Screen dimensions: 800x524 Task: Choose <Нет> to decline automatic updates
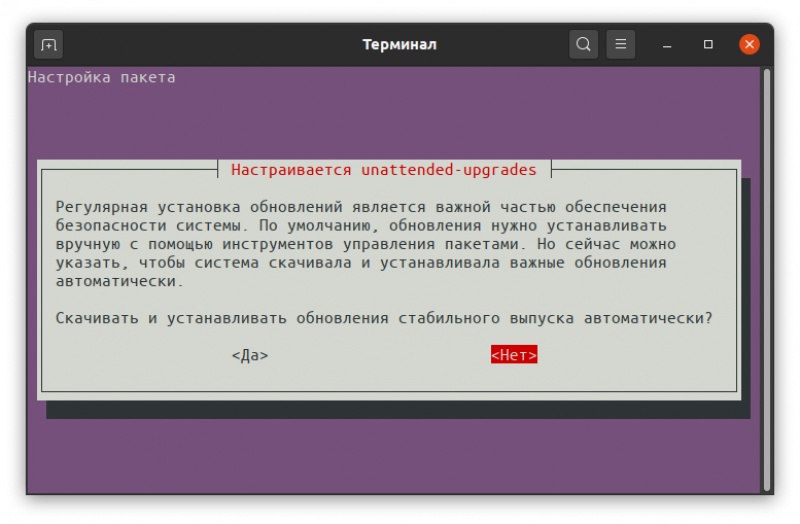[514, 355]
